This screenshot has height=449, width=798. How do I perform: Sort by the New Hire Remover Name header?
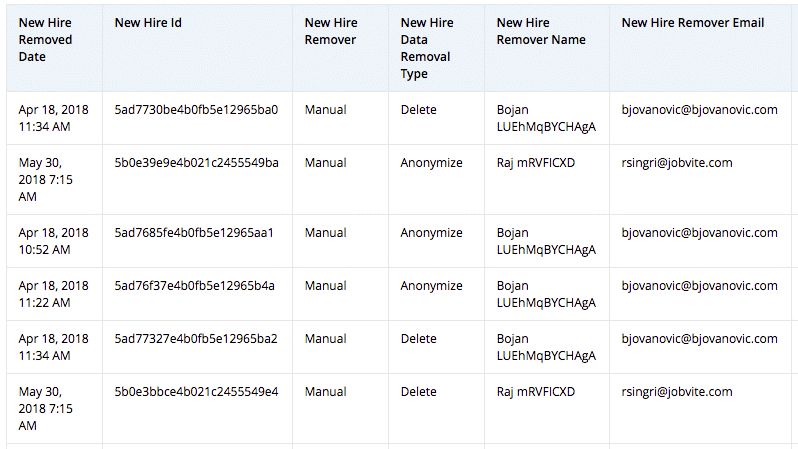[541, 31]
